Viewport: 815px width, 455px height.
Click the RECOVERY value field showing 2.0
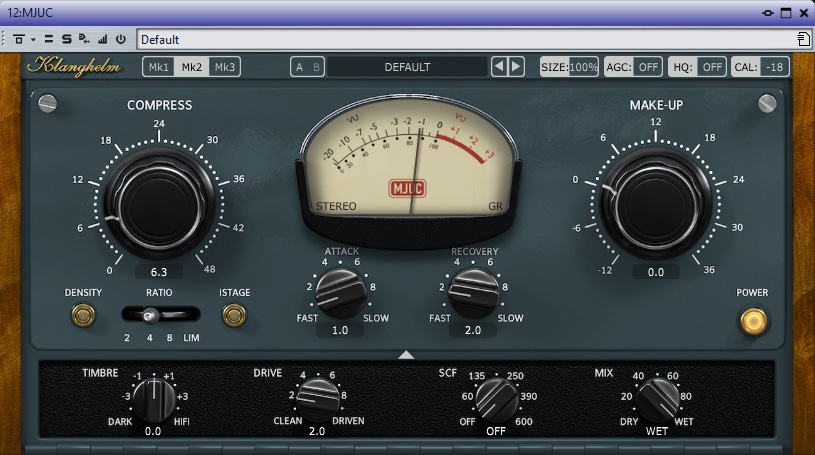click(x=473, y=330)
